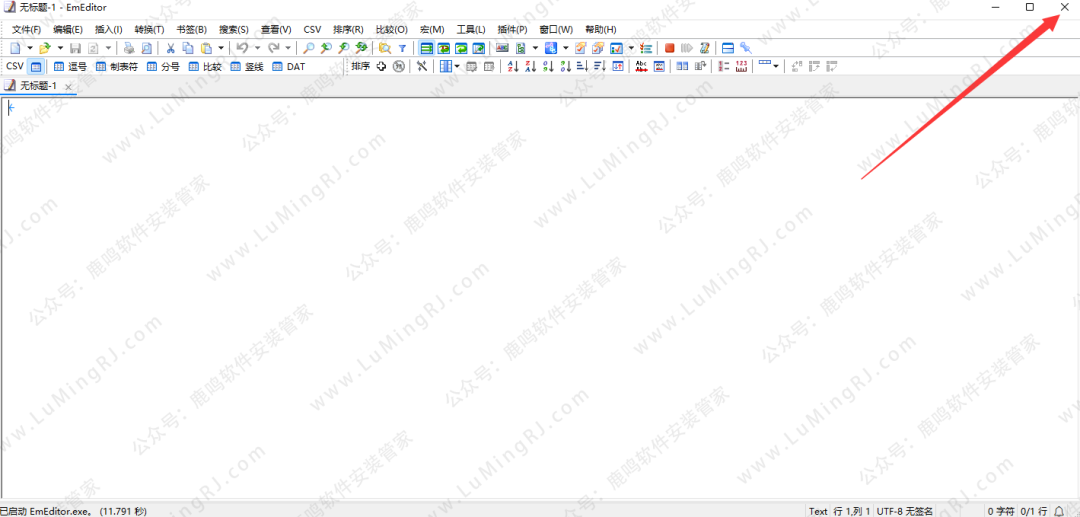Click UTF-8 无签名 encoding in status bar
The image size is (1080, 517).
[x=905, y=511]
